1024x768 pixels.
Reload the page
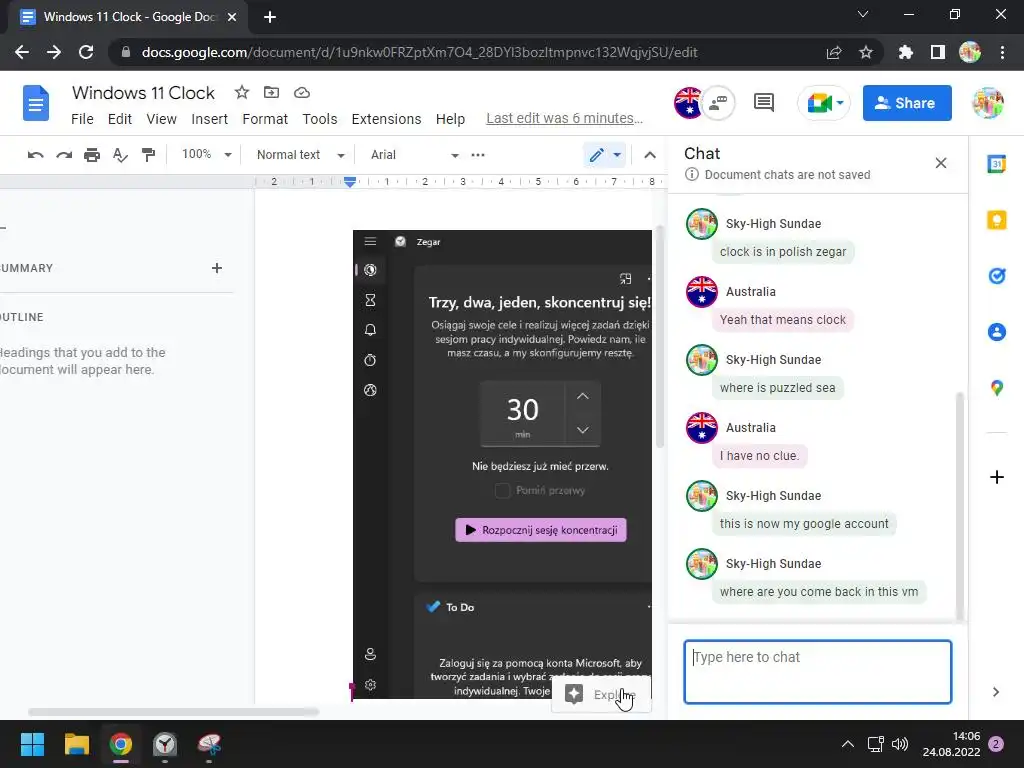pyautogui.click(x=86, y=52)
